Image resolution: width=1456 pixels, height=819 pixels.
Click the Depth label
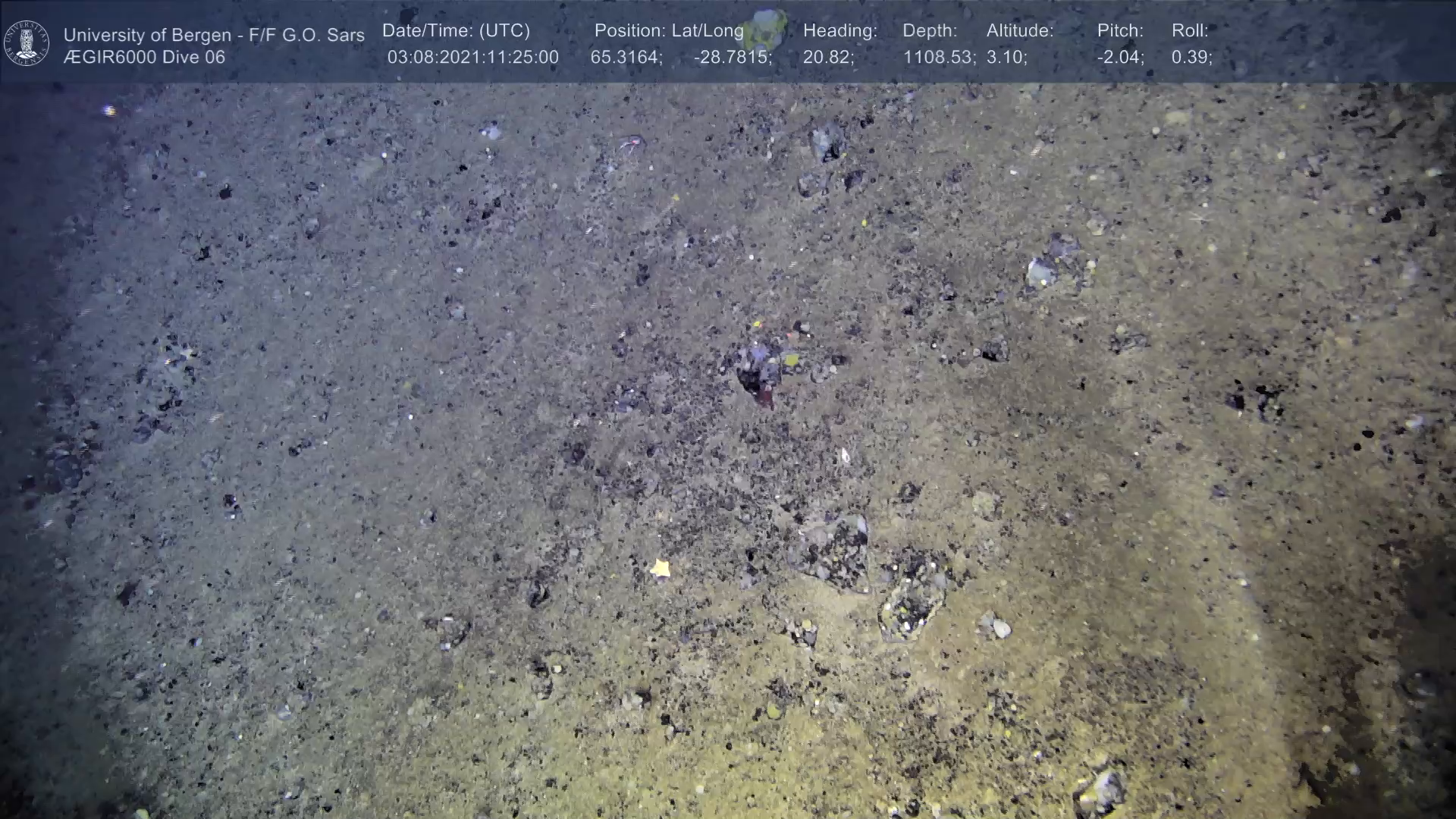(929, 31)
